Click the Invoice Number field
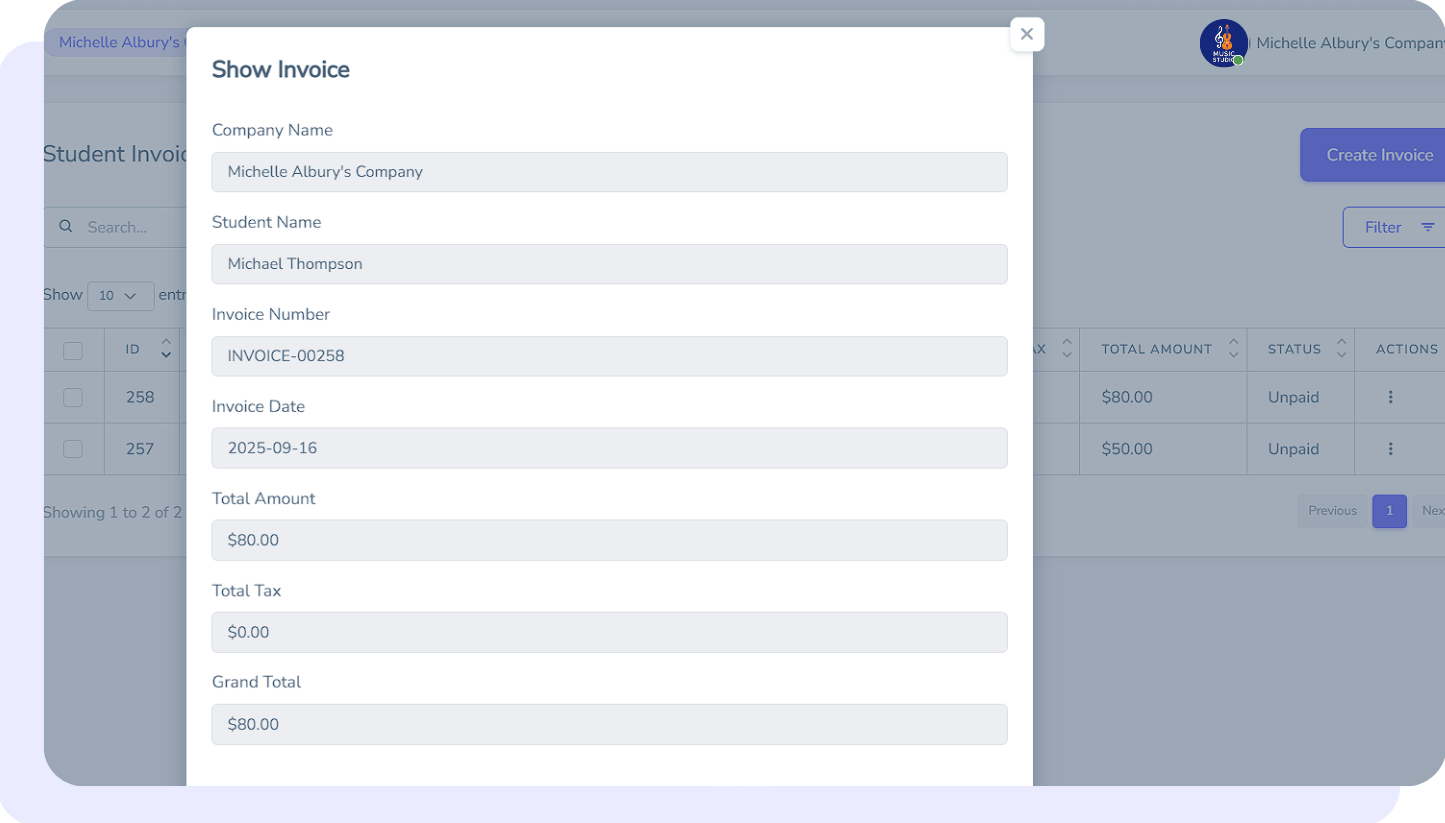1445x823 pixels. (x=609, y=356)
